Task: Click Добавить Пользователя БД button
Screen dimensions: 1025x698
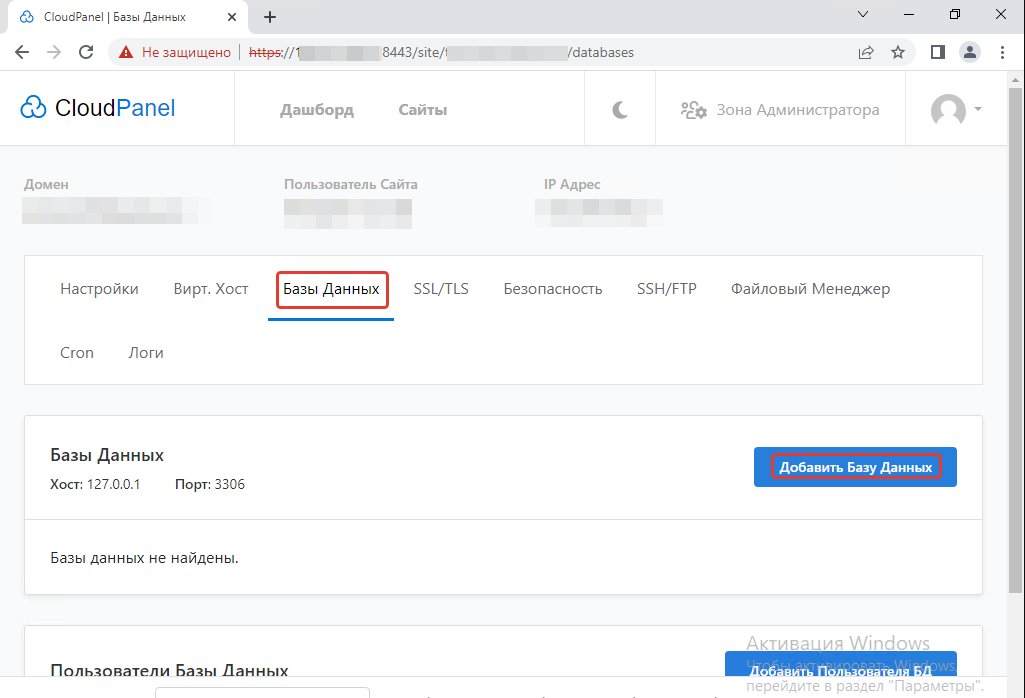Action: (x=840, y=670)
